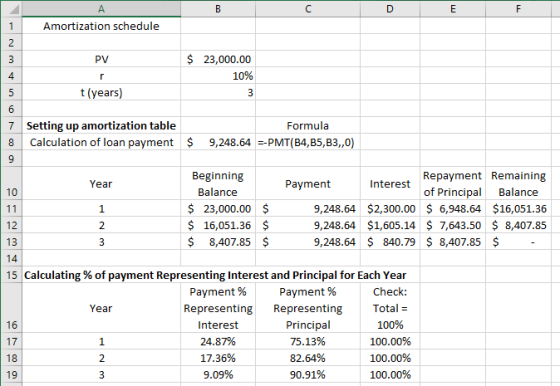Click the 'Beginning Balance' header
The width and height of the screenshot is (560, 386).
(x=218, y=184)
